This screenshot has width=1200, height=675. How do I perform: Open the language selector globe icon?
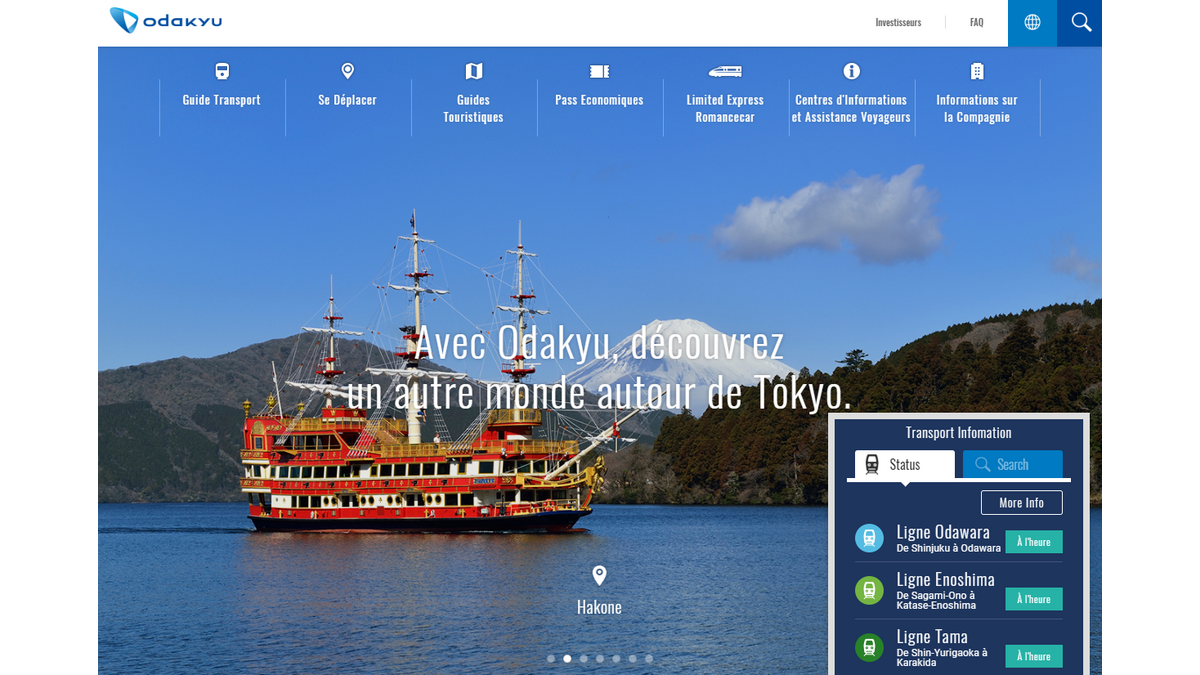point(1032,22)
